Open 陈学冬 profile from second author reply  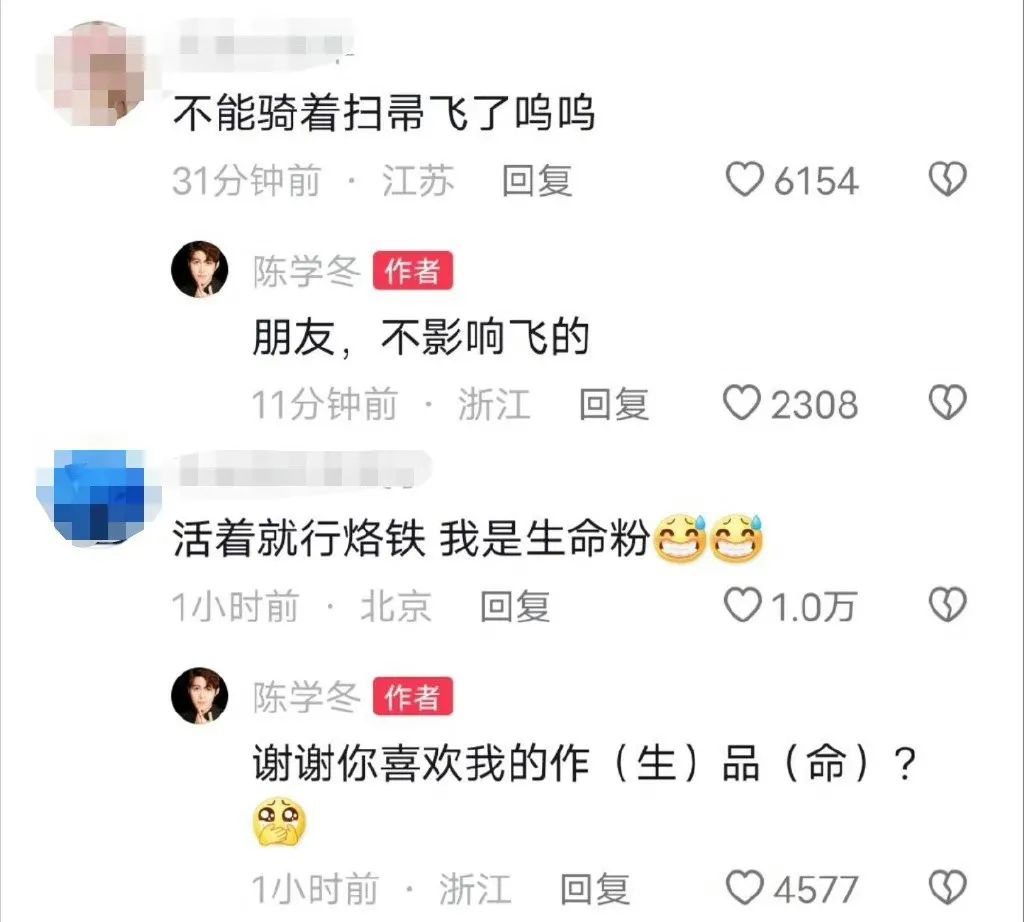(x=306, y=697)
